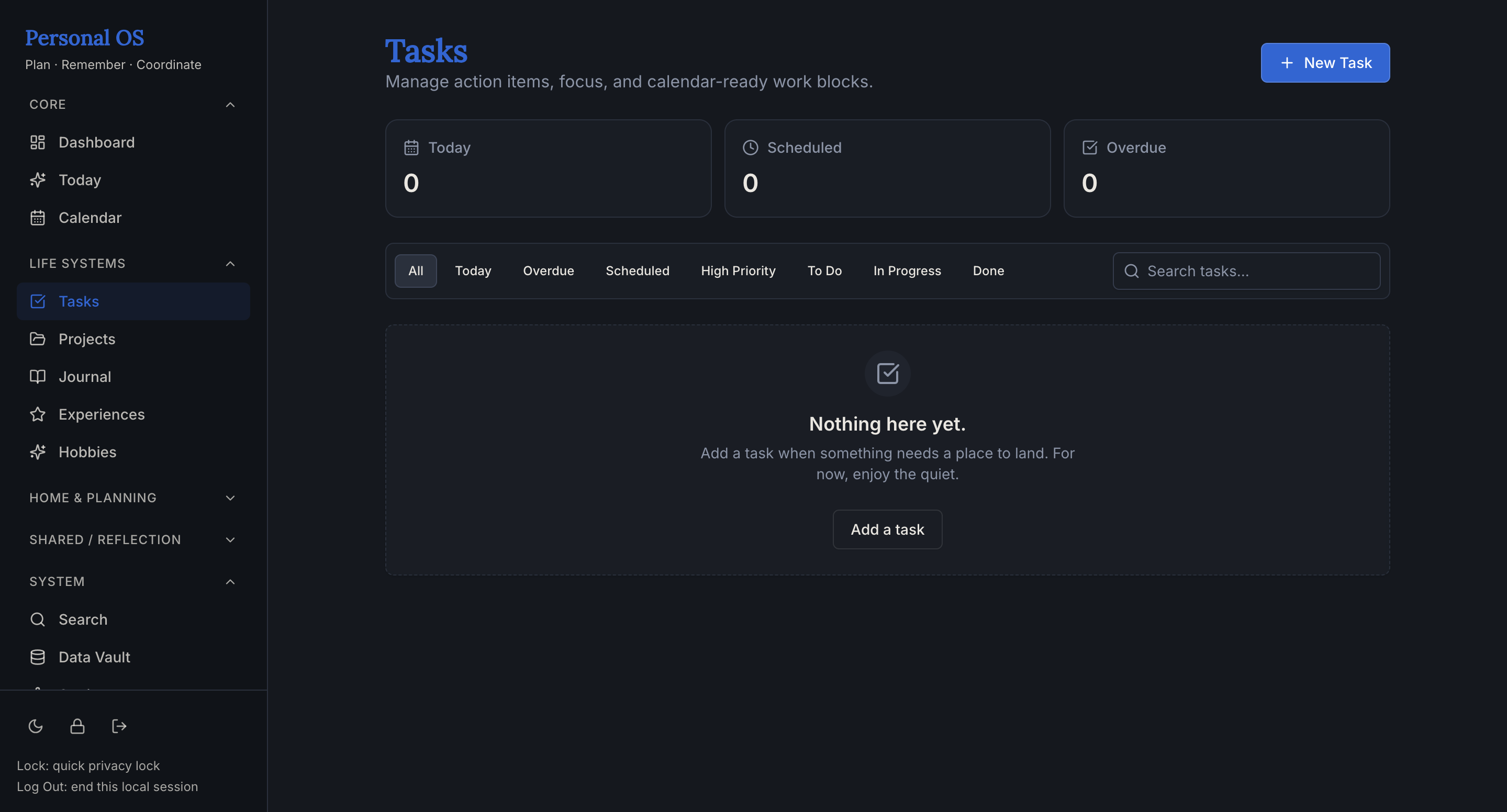Open the Today page in sidebar
Screen dimensions: 1507x812
tap(133, 180)
